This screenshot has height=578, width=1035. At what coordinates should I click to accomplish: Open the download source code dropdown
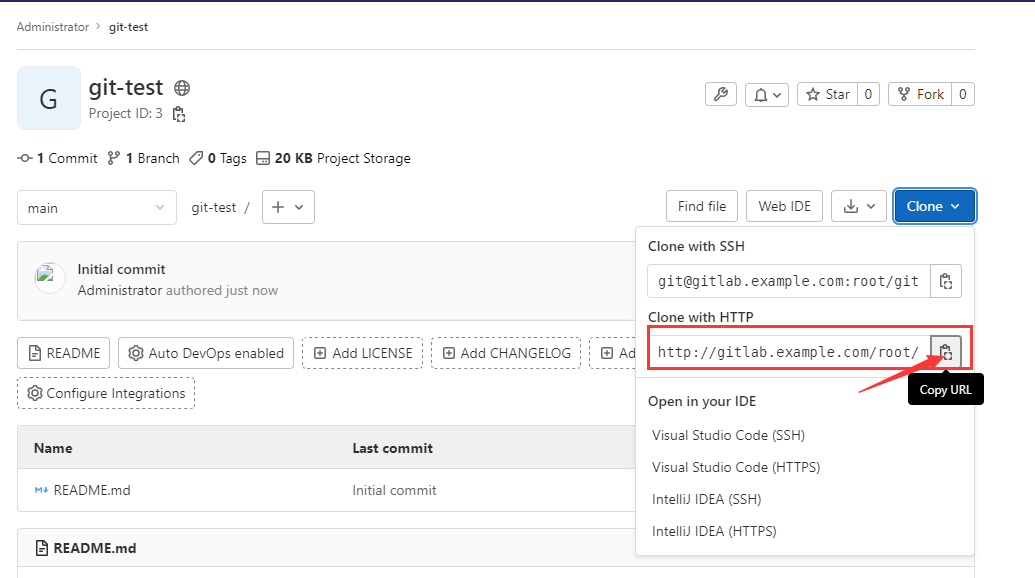859,207
